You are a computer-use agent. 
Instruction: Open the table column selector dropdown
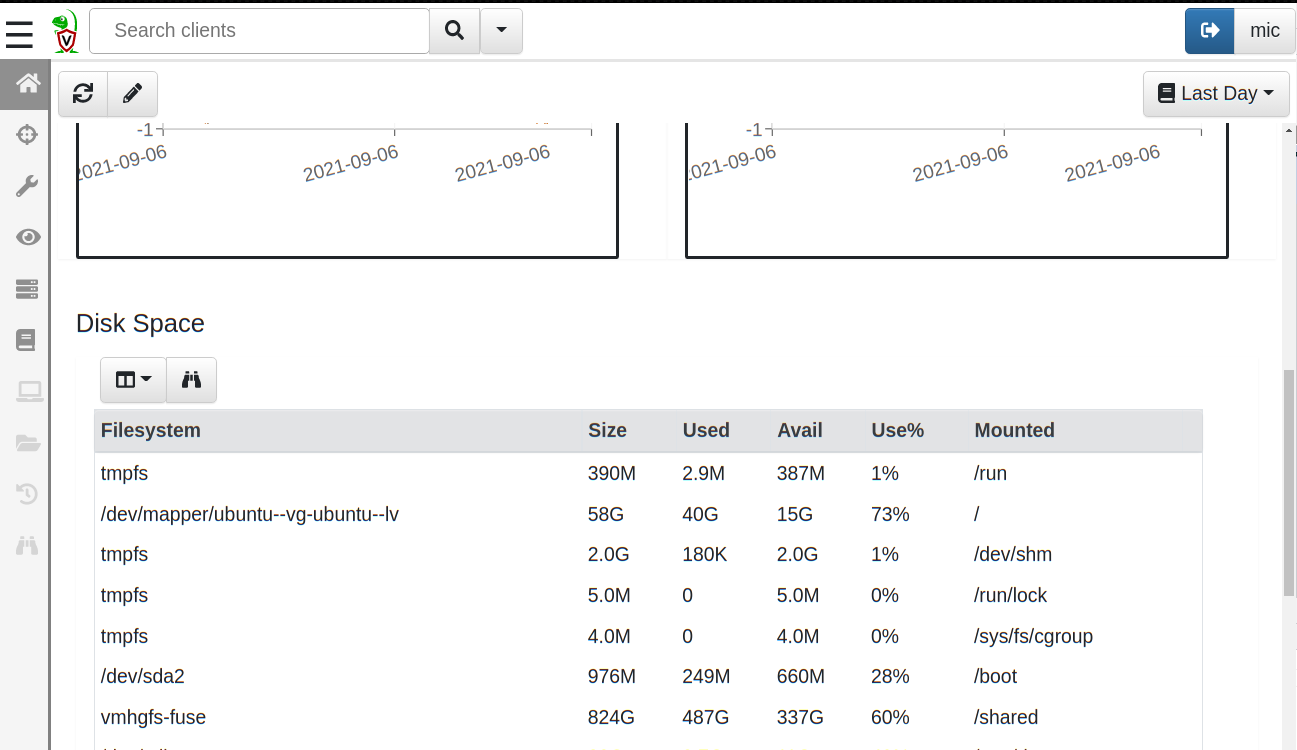coord(133,380)
